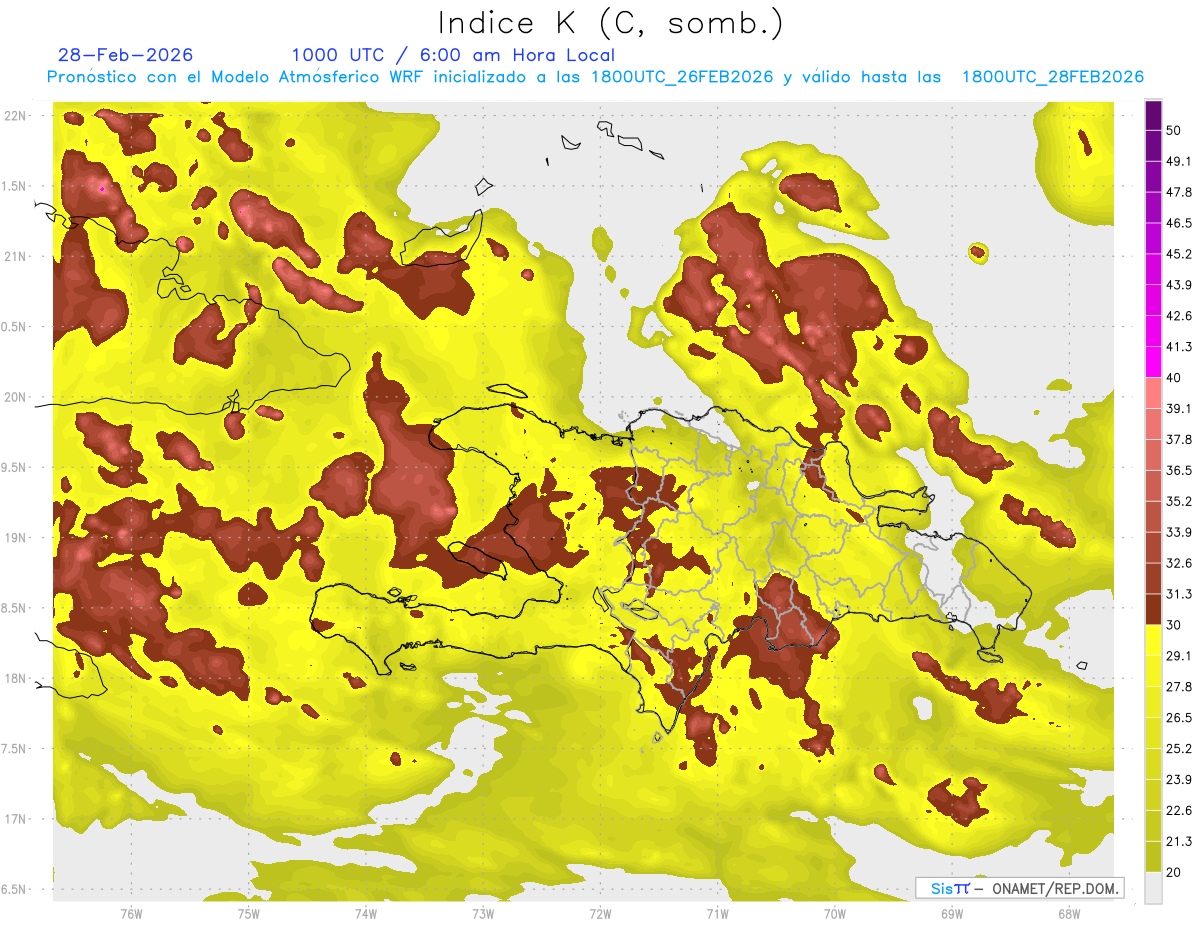Image resolution: width=1200 pixels, height=927 pixels.
Task: Click the colorbar value "32.6"
Action: pyautogui.click(x=1179, y=563)
